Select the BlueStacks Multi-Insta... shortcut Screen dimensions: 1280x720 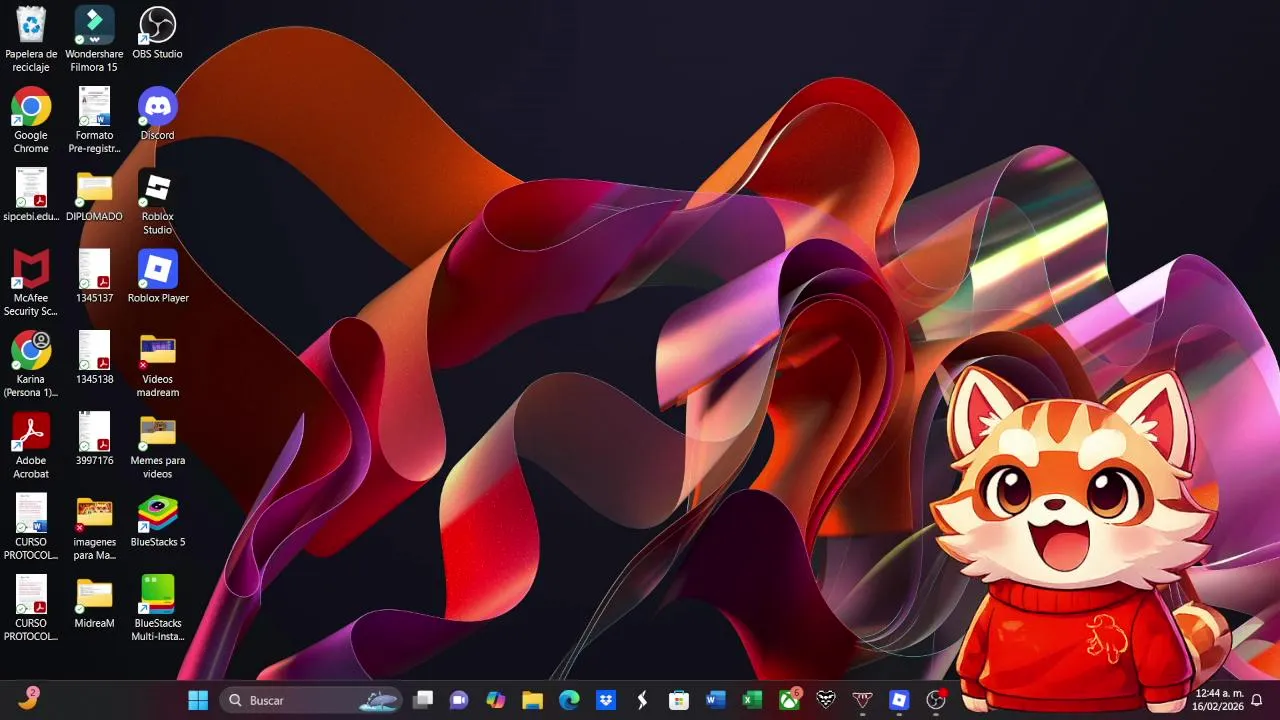pyautogui.click(x=157, y=608)
